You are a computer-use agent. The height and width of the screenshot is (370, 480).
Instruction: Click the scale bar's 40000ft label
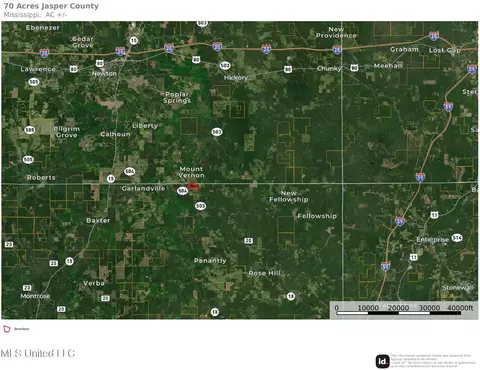(x=460, y=308)
